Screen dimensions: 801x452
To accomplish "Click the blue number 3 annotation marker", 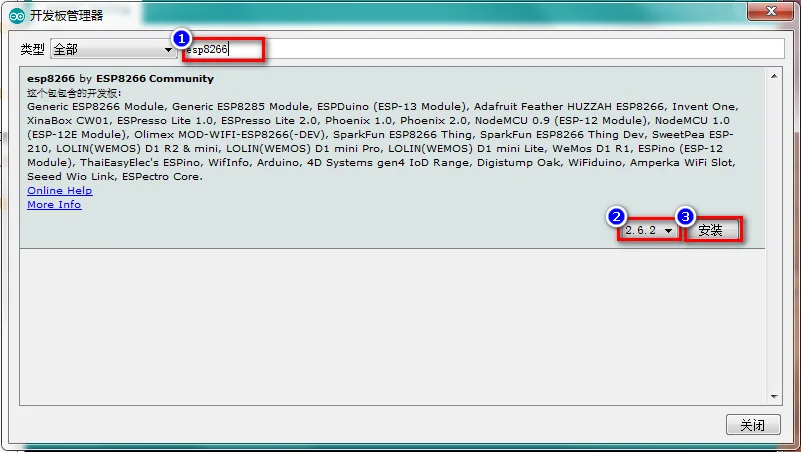I will [x=685, y=217].
